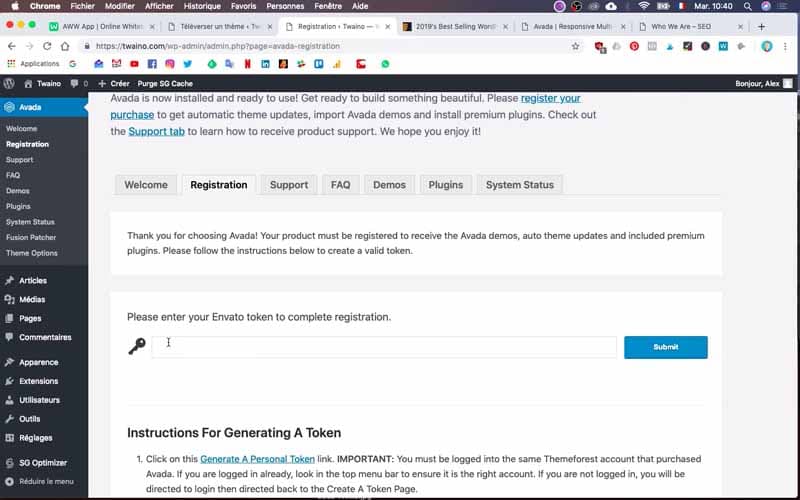This screenshot has height=500, width=800.
Task: Open the Google Analytics bookmark icon
Action: point(337,64)
